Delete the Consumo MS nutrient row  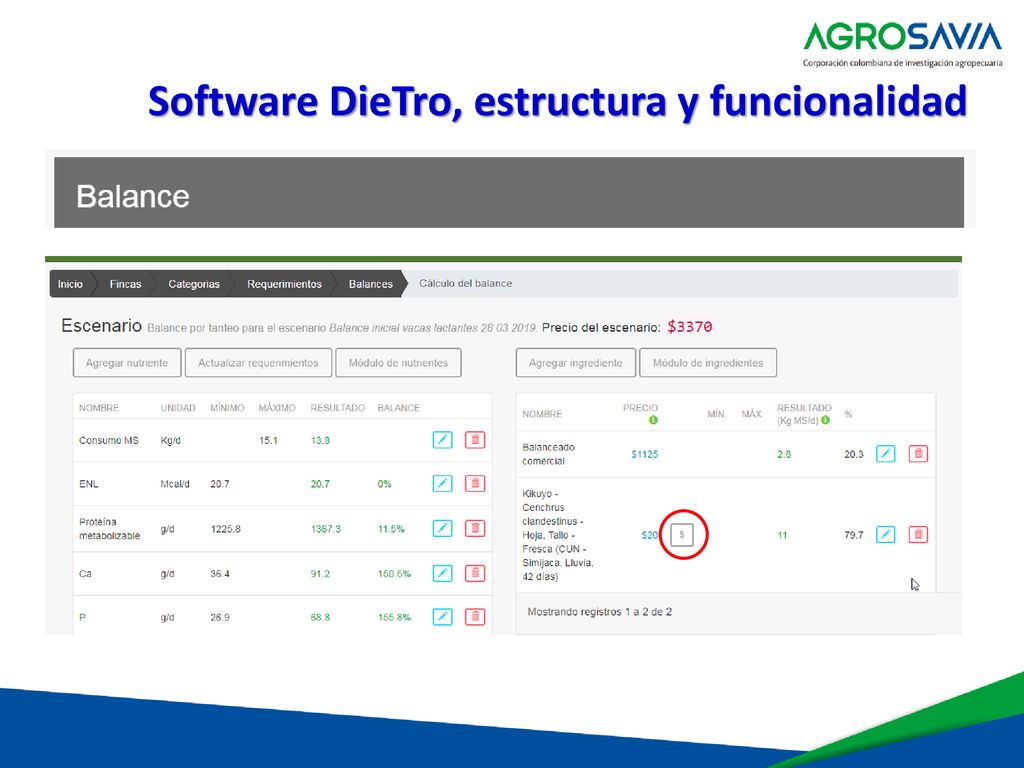point(475,440)
